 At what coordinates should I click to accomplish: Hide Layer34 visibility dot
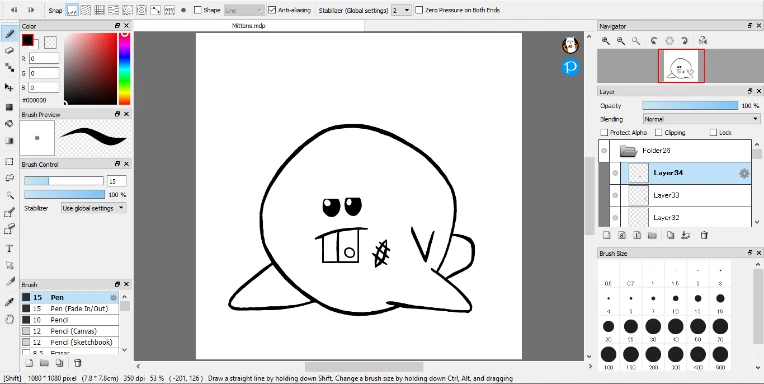click(615, 173)
